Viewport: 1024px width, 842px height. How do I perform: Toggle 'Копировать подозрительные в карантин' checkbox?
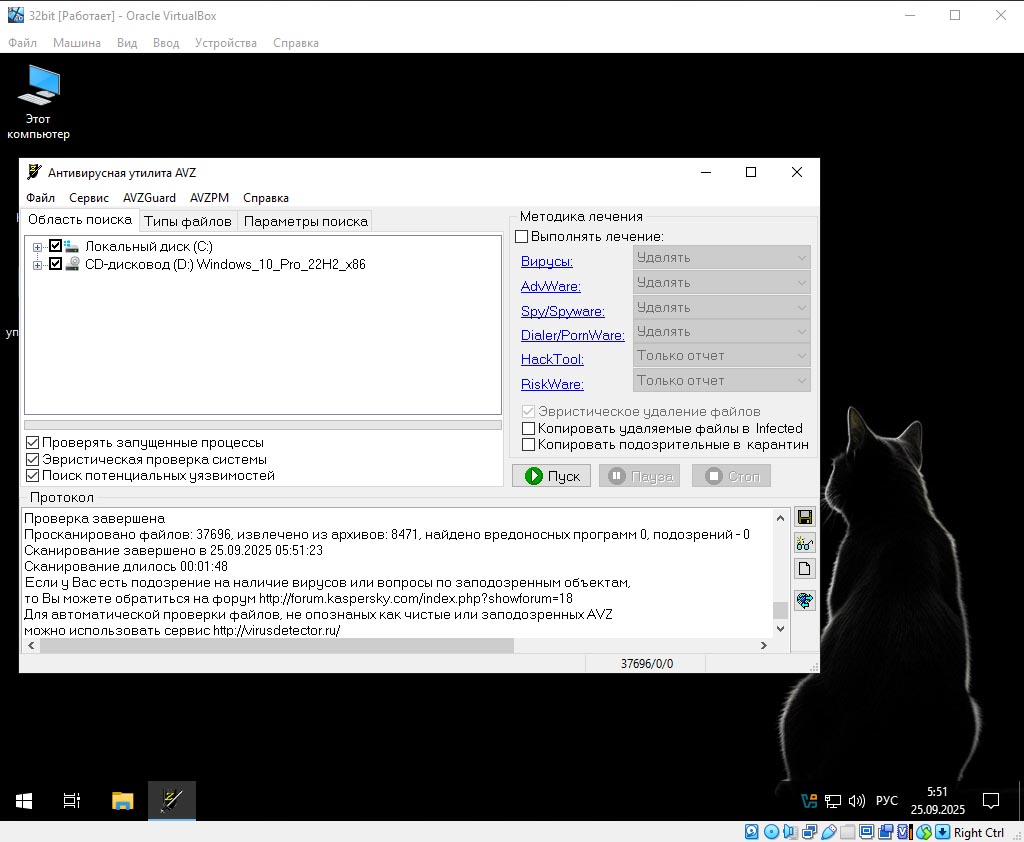[x=528, y=445]
